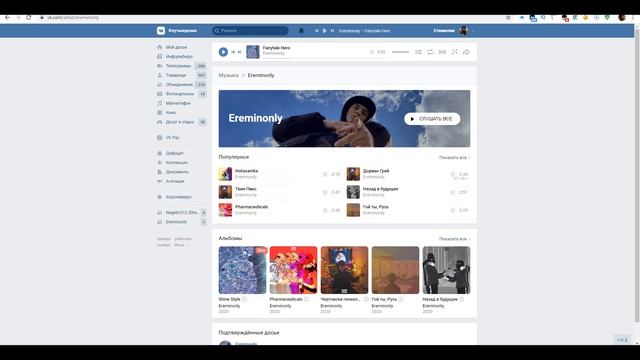Viewport: 640px width, 360px height.
Task: Open the Pharmaceuticals album cover
Action: coord(293,270)
